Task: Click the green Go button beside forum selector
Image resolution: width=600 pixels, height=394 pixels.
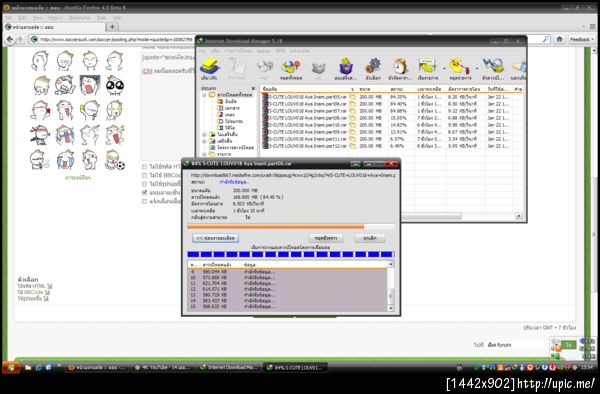Action: pyautogui.click(x=569, y=345)
